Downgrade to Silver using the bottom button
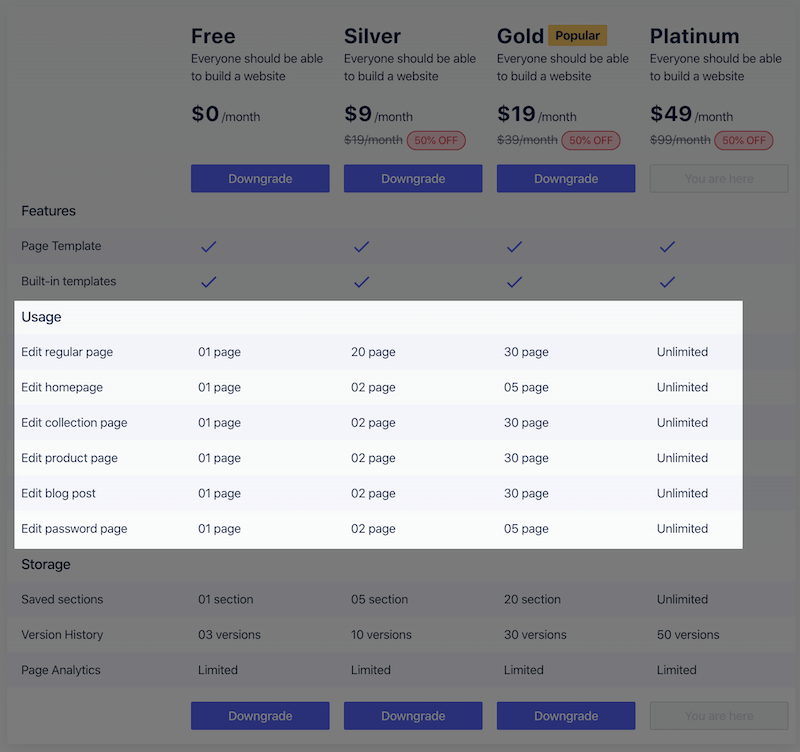This screenshot has width=800, height=752. coord(413,716)
